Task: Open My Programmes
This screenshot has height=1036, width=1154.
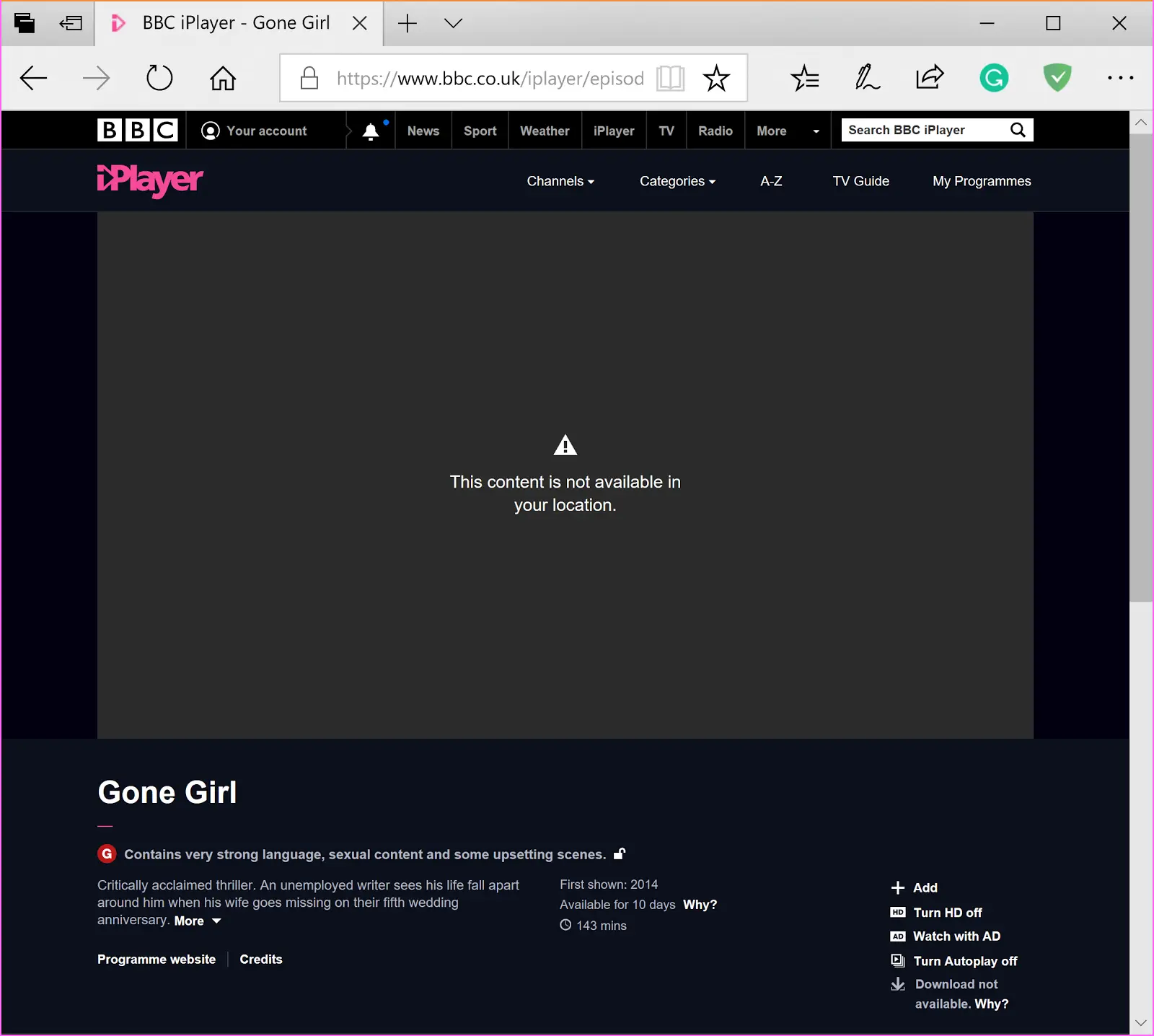Action: pyautogui.click(x=982, y=181)
